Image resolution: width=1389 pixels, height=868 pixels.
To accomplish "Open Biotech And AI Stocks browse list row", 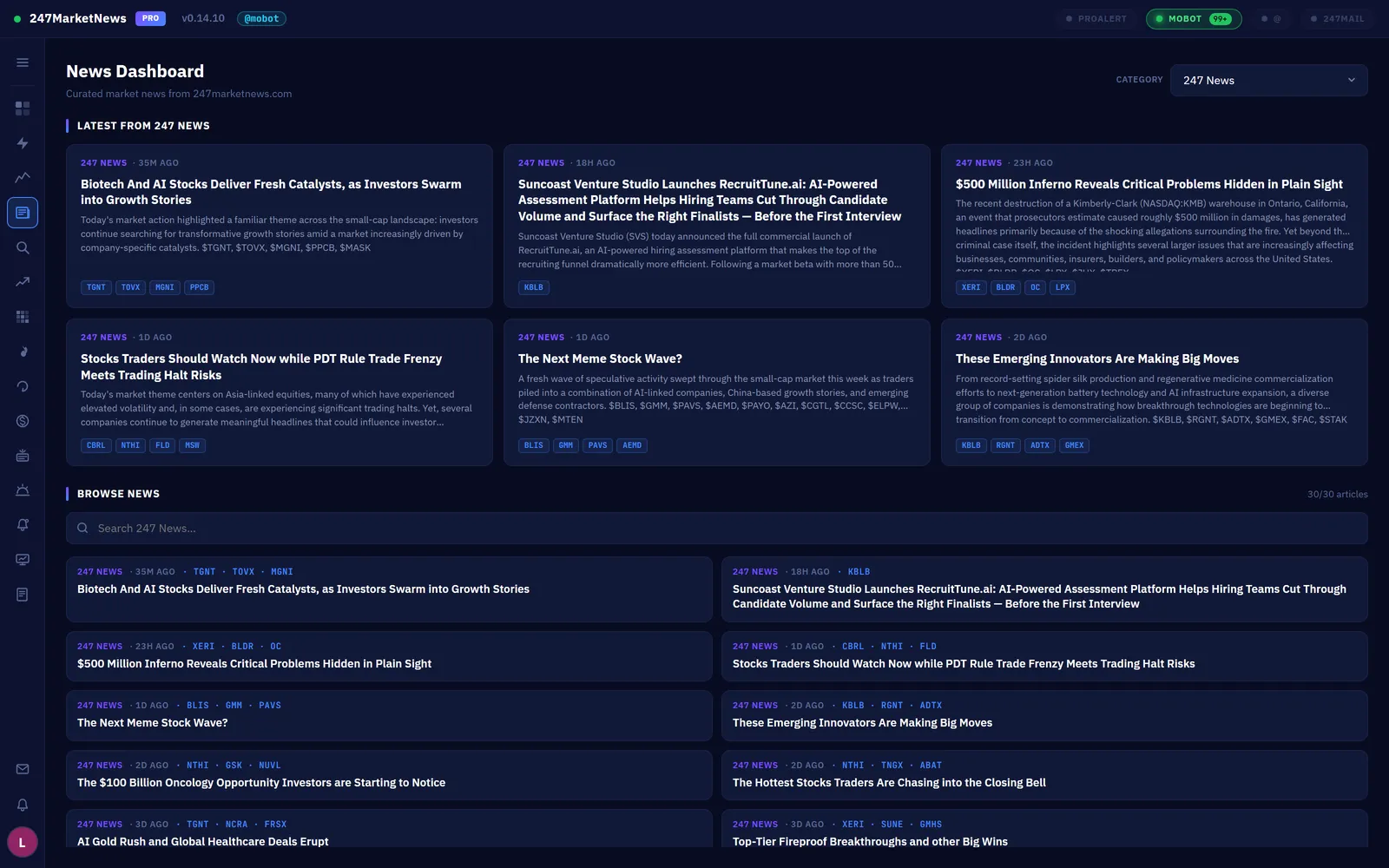I will [x=389, y=589].
